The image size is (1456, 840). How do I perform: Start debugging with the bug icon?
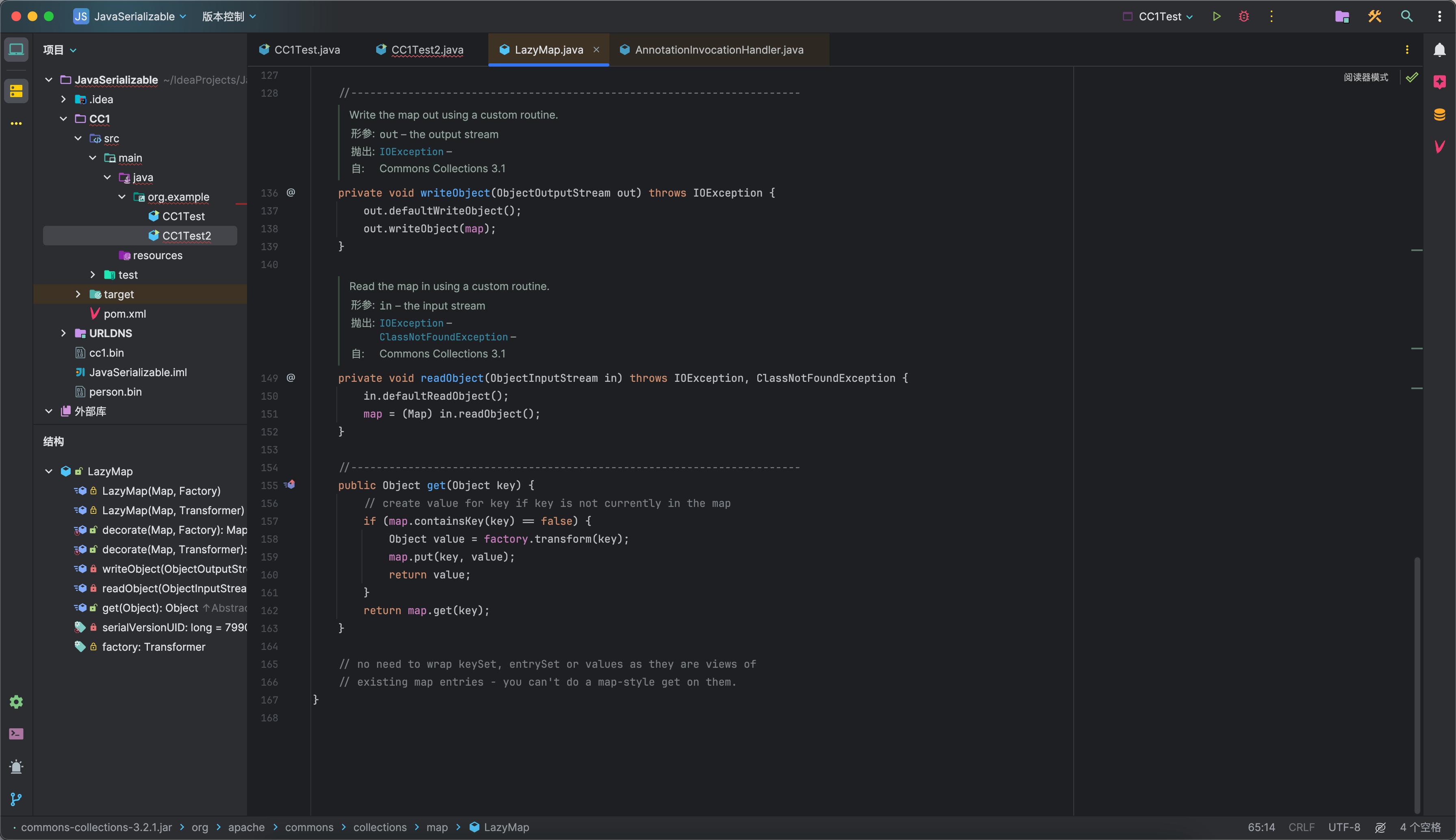(x=1244, y=16)
